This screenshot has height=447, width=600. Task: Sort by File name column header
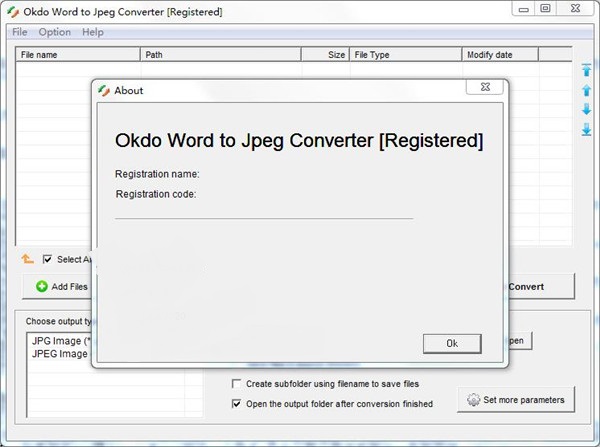[x=78, y=55]
